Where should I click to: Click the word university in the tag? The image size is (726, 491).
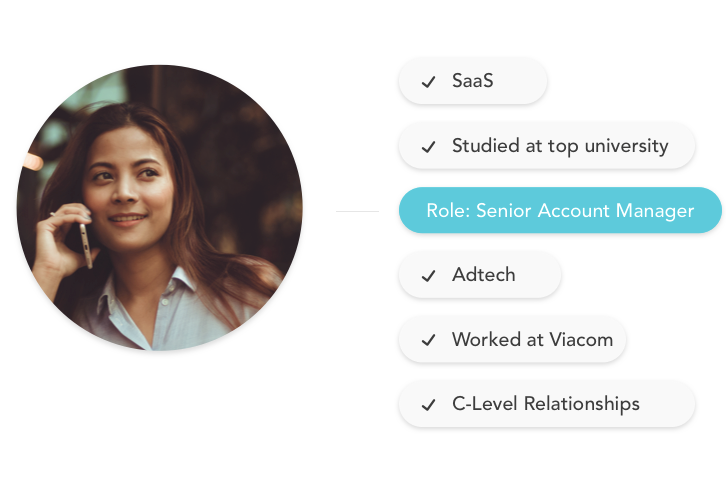(x=626, y=146)
